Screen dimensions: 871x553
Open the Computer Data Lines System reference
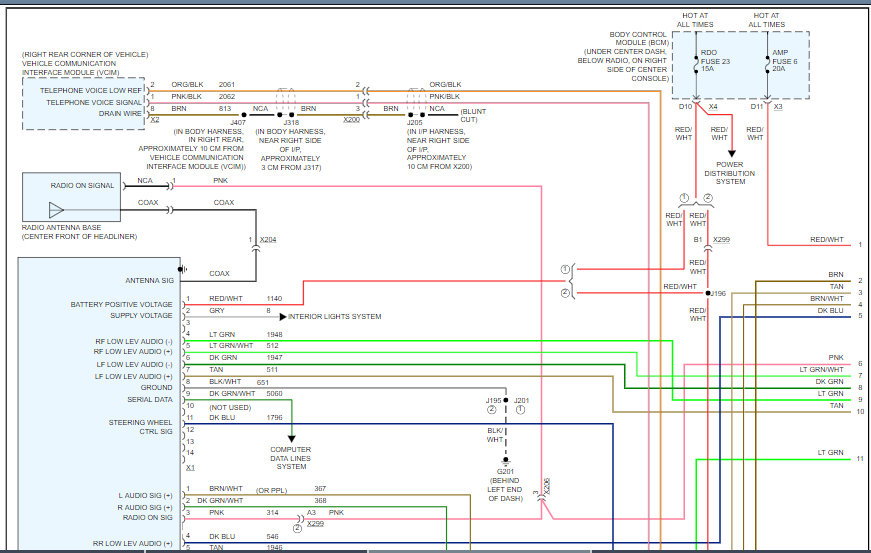[x=291, y=458]
